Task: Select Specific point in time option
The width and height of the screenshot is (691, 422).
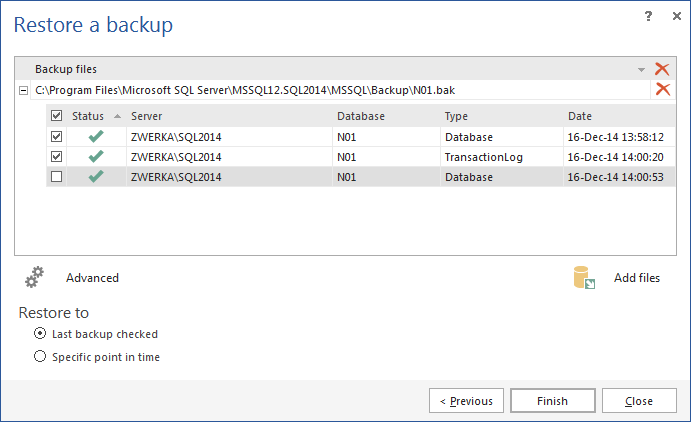Action: 40,356
